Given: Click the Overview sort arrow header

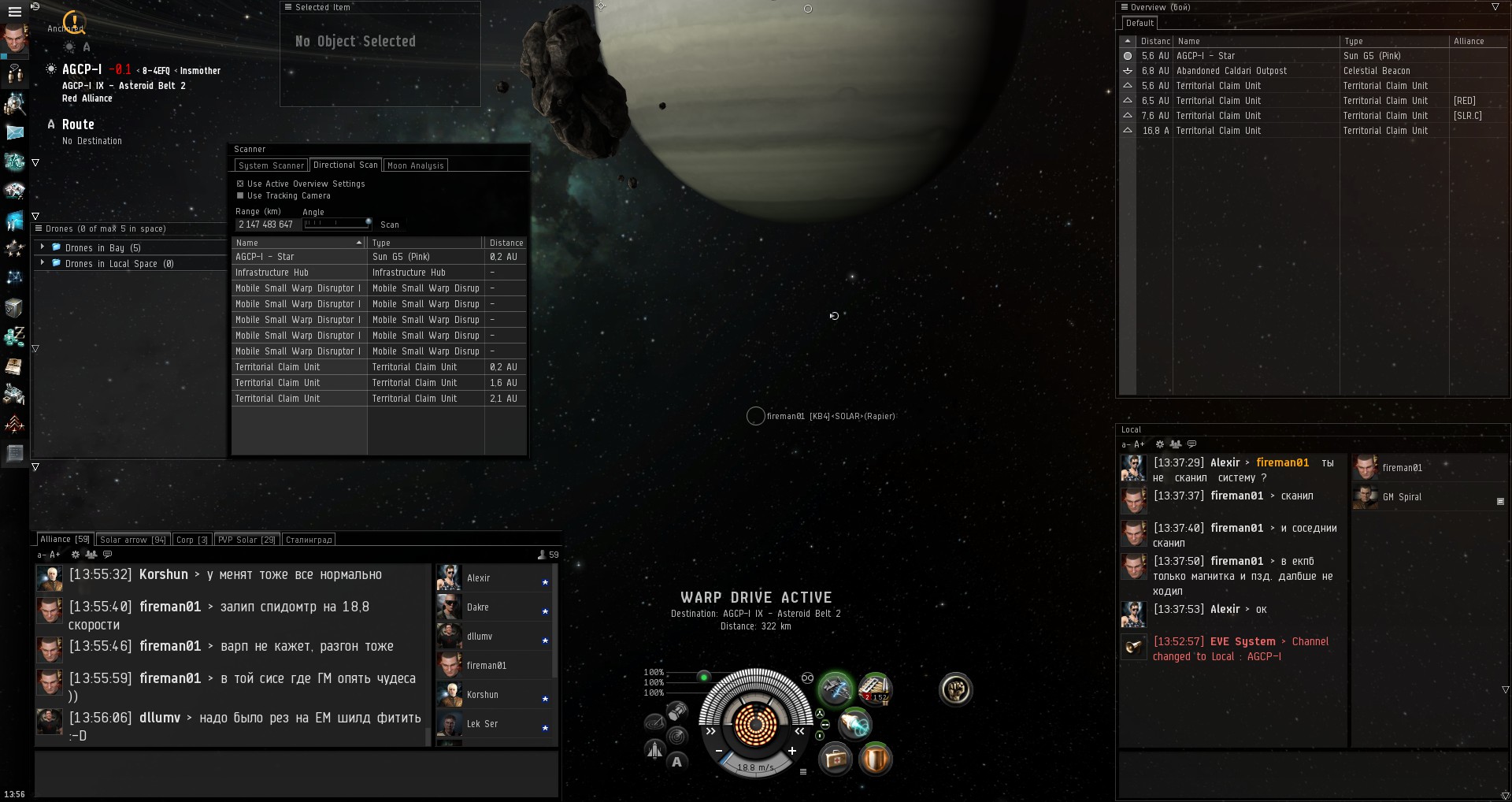Looking at the screenshot, I should (1128, 41).
